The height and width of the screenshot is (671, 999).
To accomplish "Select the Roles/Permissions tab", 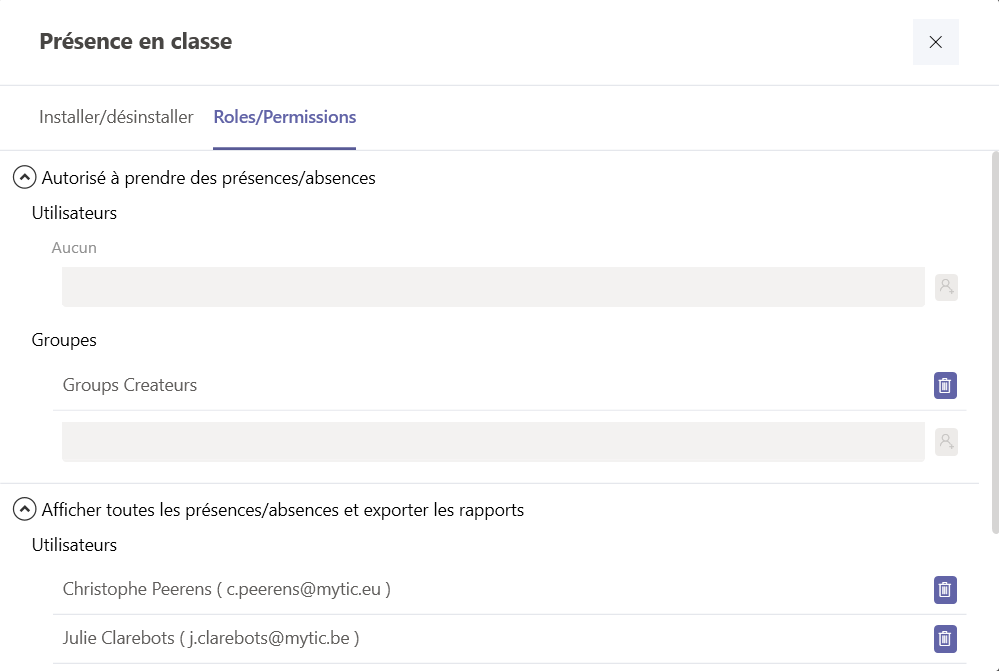I will pyautogui.click(x=284, y=117).
